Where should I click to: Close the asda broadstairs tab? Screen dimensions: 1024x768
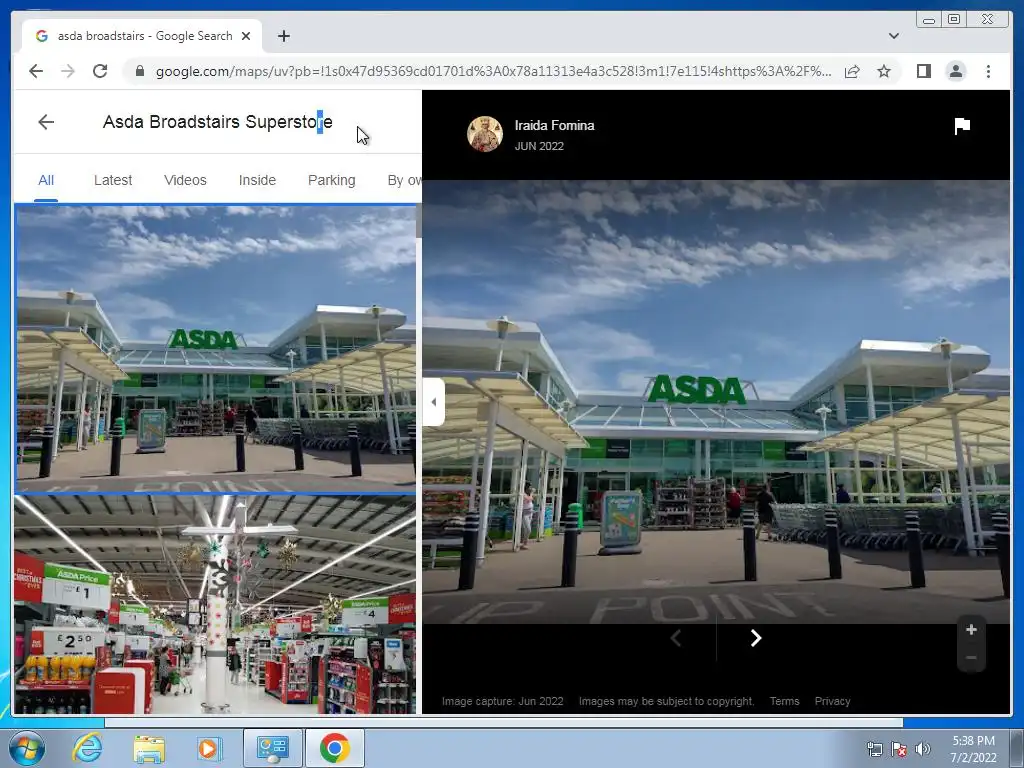pos(246,36)
